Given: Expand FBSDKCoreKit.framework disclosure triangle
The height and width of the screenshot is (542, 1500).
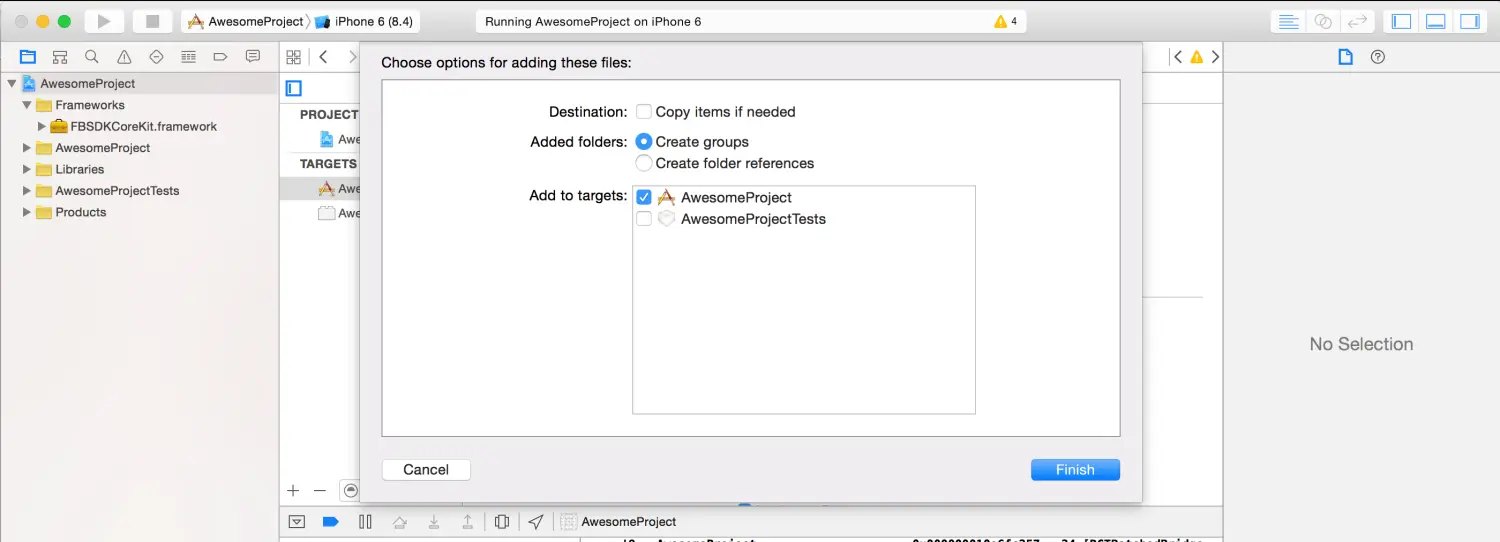Looking at the screenshot, I should pos(42,127).
